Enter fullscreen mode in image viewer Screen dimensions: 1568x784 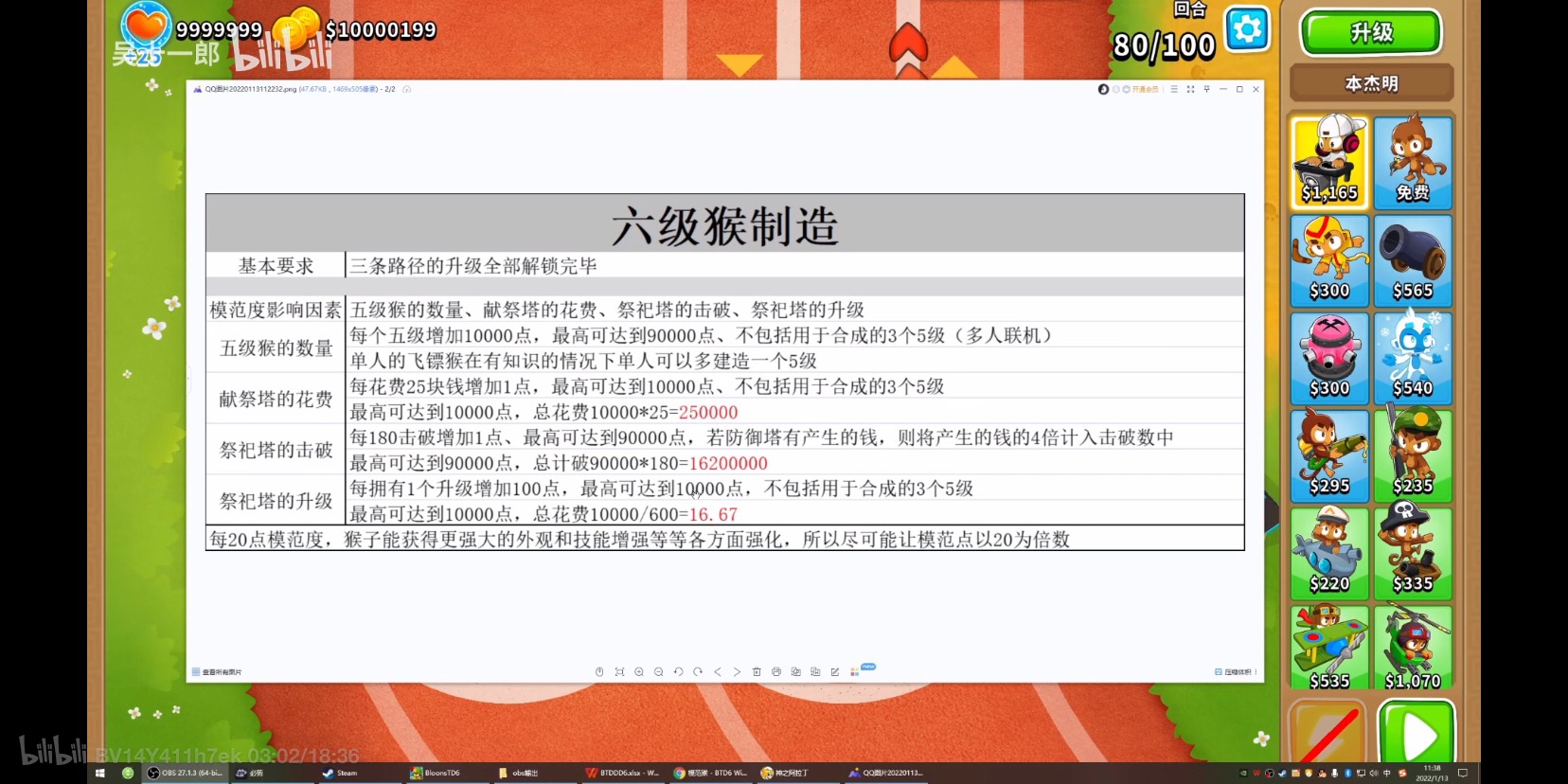pyautogui.click(x=1190, y=89)
